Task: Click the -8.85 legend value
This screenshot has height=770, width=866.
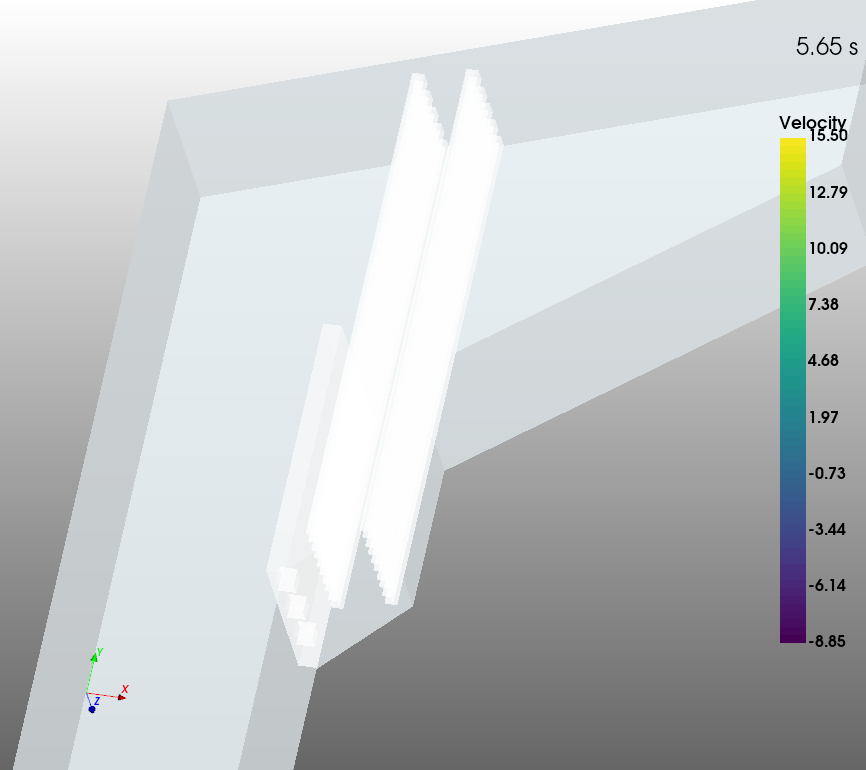Action: pos(827,641)
